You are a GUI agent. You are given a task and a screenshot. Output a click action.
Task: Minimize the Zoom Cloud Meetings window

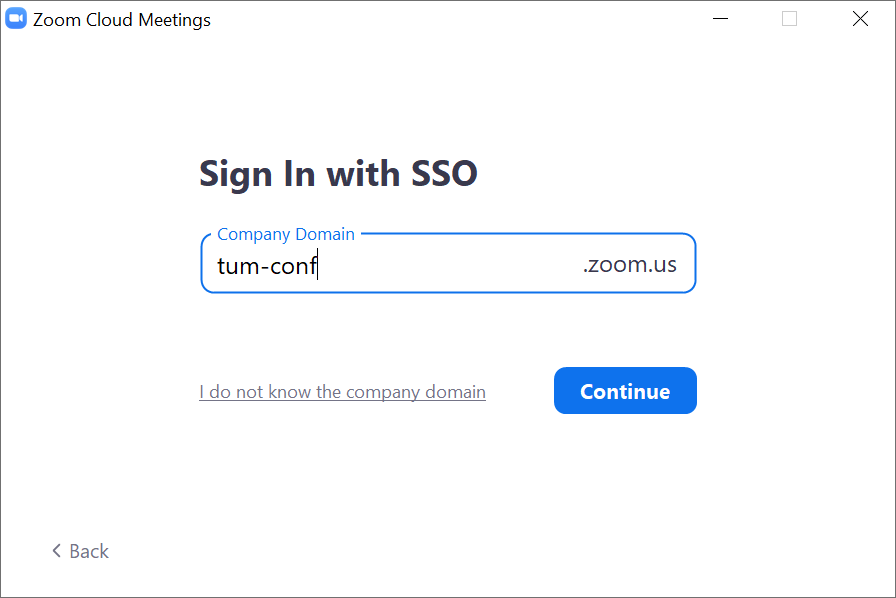tap(718, 19)
